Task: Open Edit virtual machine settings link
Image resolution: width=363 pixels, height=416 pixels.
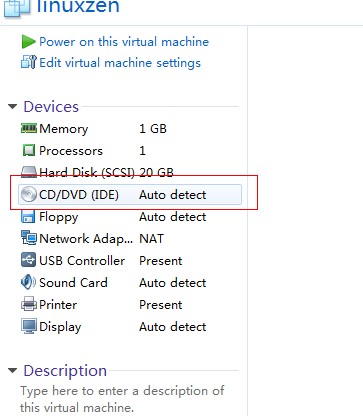Action: pyautogui.click(x=120, y=63)
